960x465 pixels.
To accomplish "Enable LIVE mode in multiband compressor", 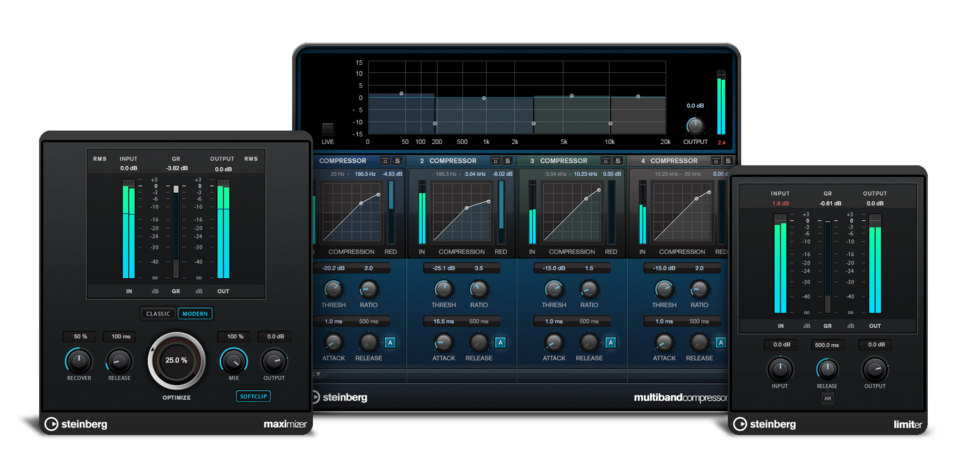I will [328, 129].
